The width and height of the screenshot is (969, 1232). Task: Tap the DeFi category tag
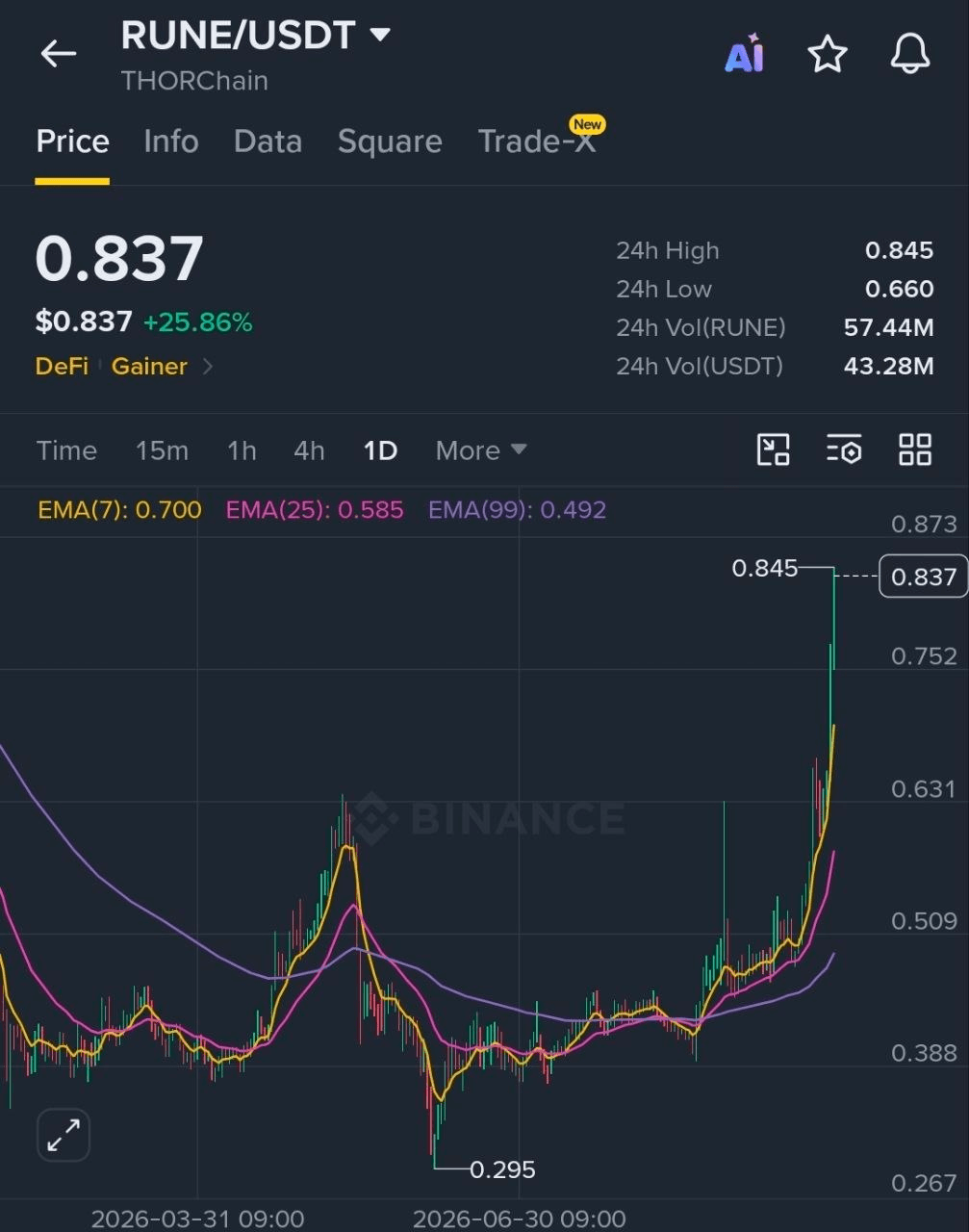pyautogui.click(x=62, y=367)
